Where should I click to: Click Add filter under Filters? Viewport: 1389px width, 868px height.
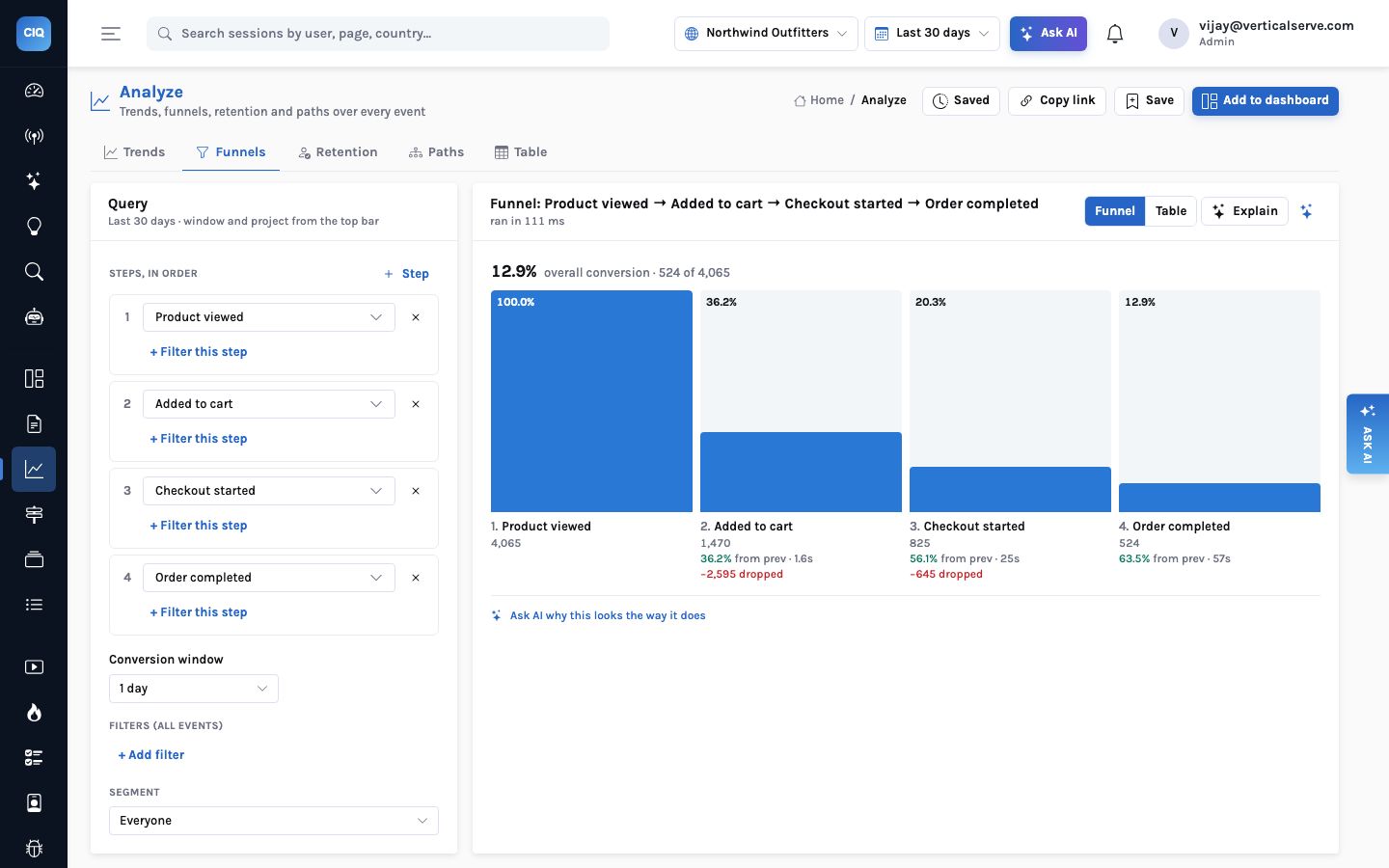pos(151,755)
